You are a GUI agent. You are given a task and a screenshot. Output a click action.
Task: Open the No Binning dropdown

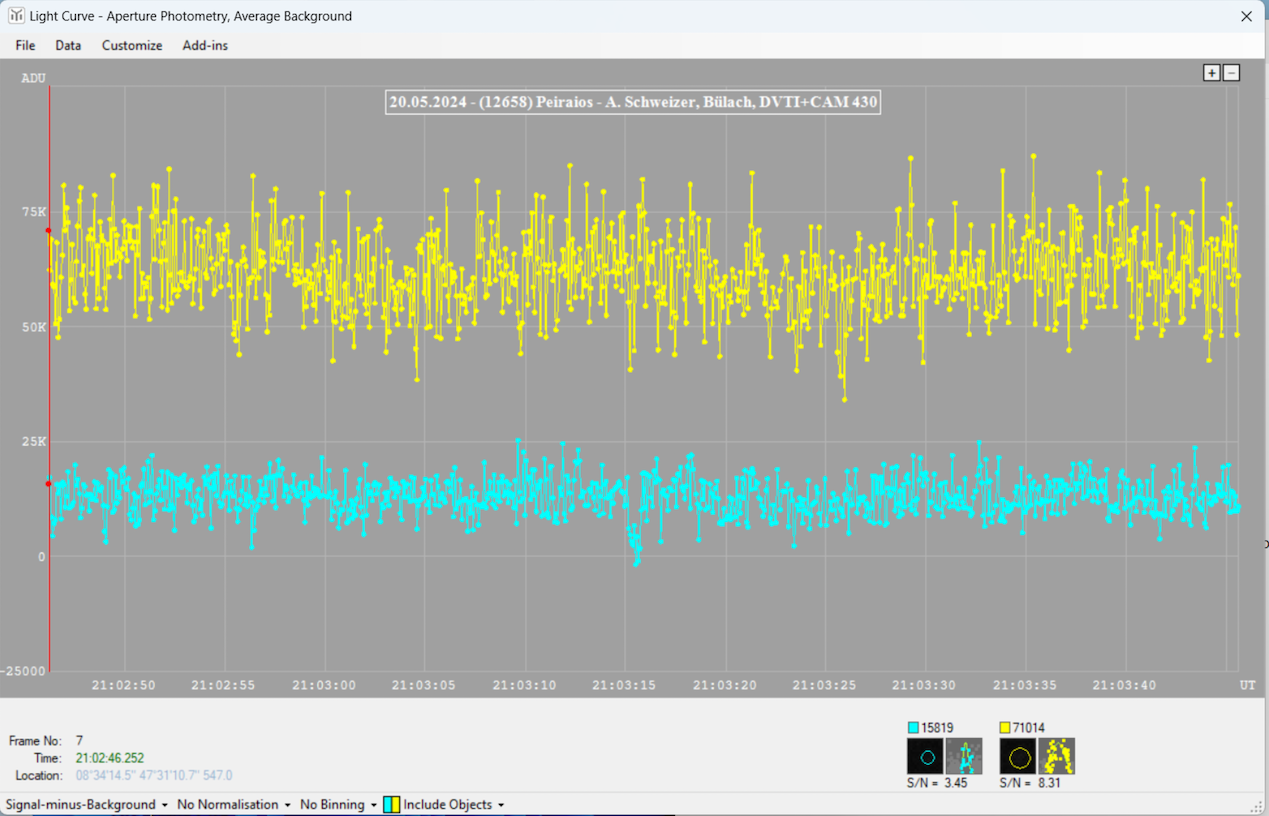[338, 804]
